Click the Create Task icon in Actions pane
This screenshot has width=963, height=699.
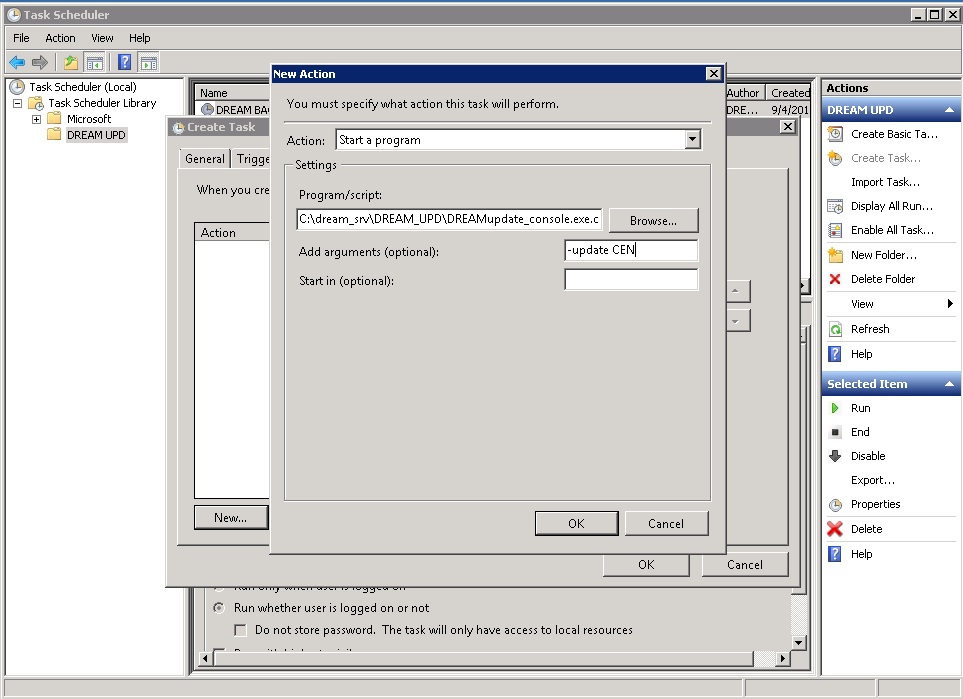(x=835, y=158)
